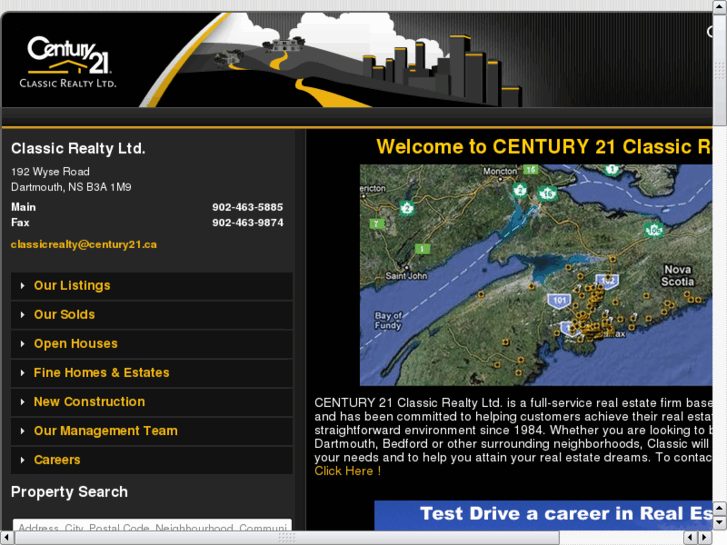Click the Century 21 Classic Realty logo
This screenshot has width=727, height=545.
[68, 62]
